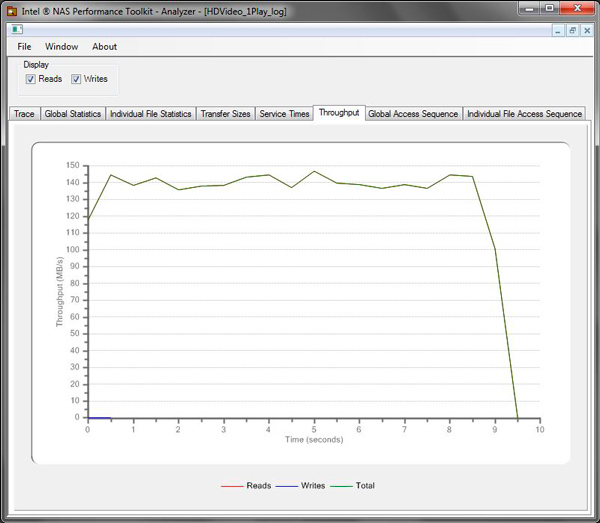Open the About menu
Image resolution: width=600 pixels, height=523 pixels.
[x=104, y=47]
